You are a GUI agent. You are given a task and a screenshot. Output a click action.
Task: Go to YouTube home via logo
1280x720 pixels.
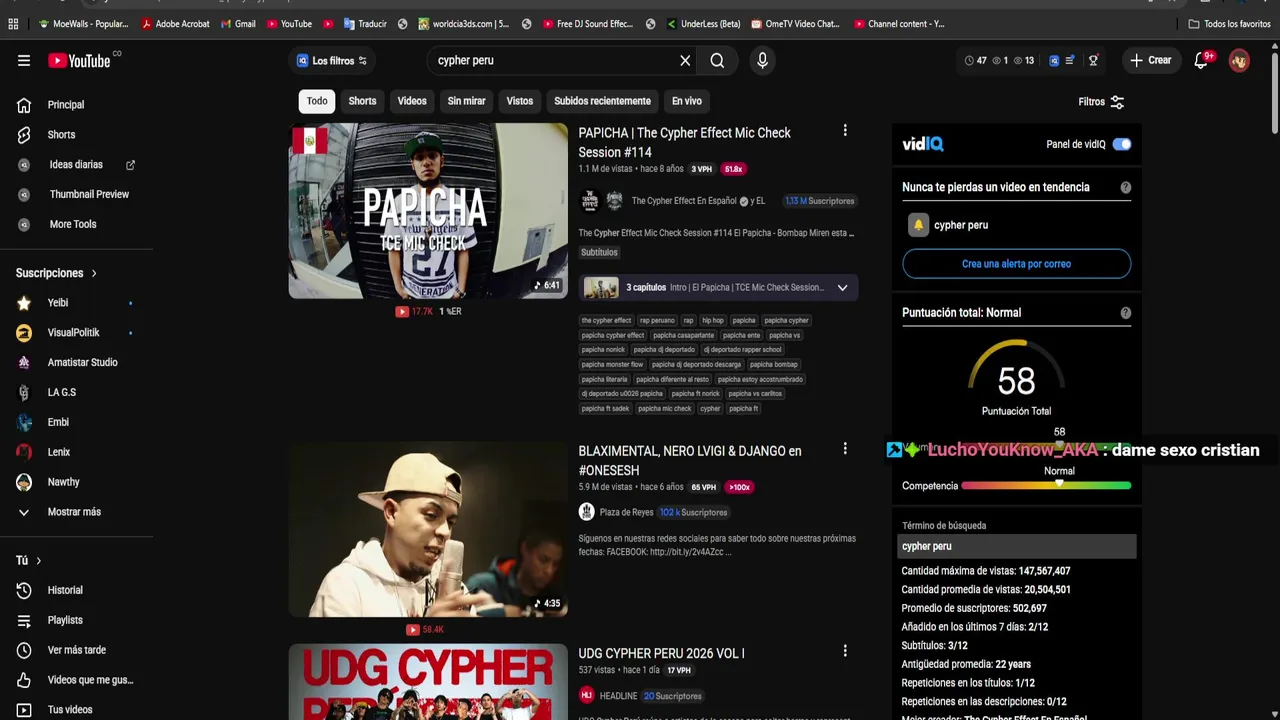(x=79, y=61)
